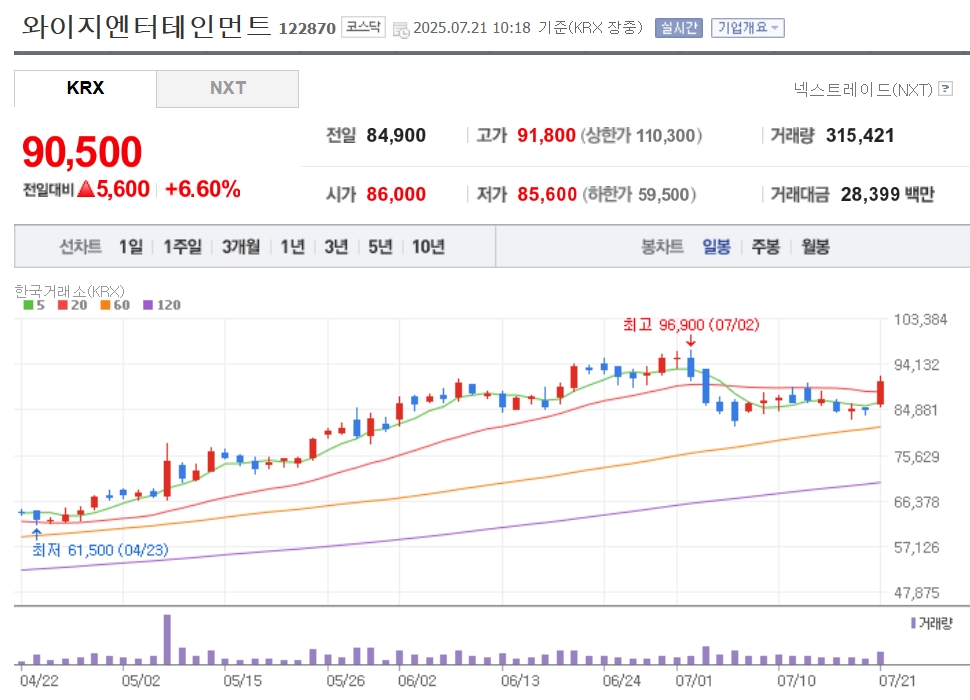Screen dimensions: 970x700
Task: Open the 넥스트레이드(NXT) link
Action: (x=863, y=90)
